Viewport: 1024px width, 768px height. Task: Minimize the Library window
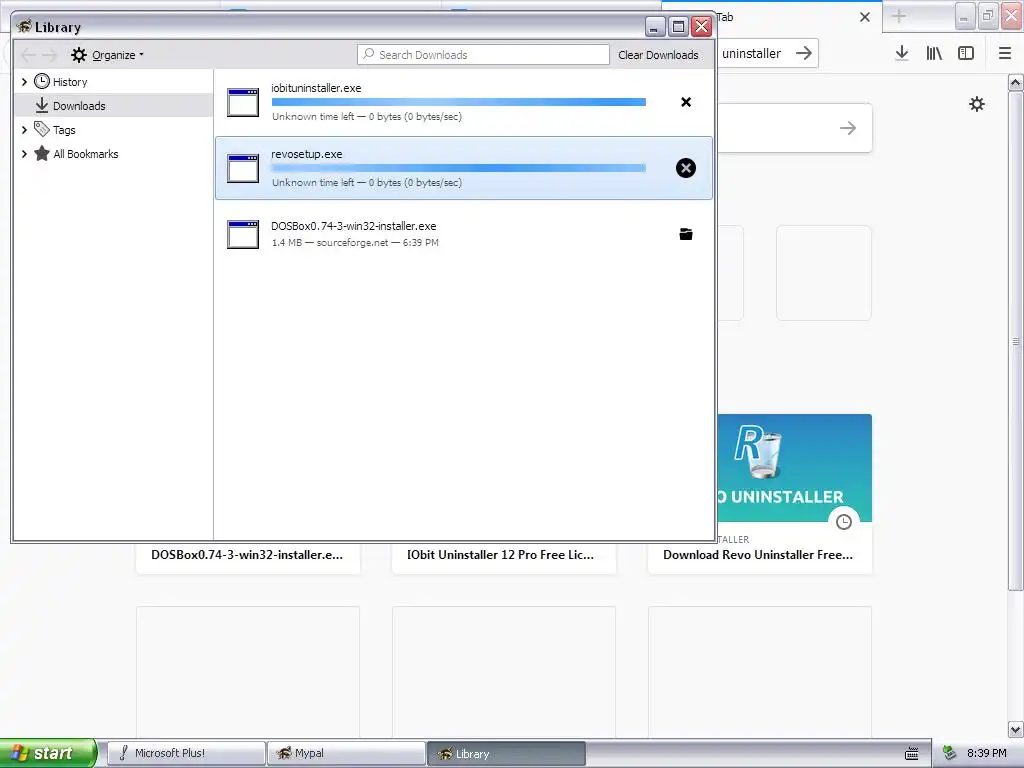point(655,26)
